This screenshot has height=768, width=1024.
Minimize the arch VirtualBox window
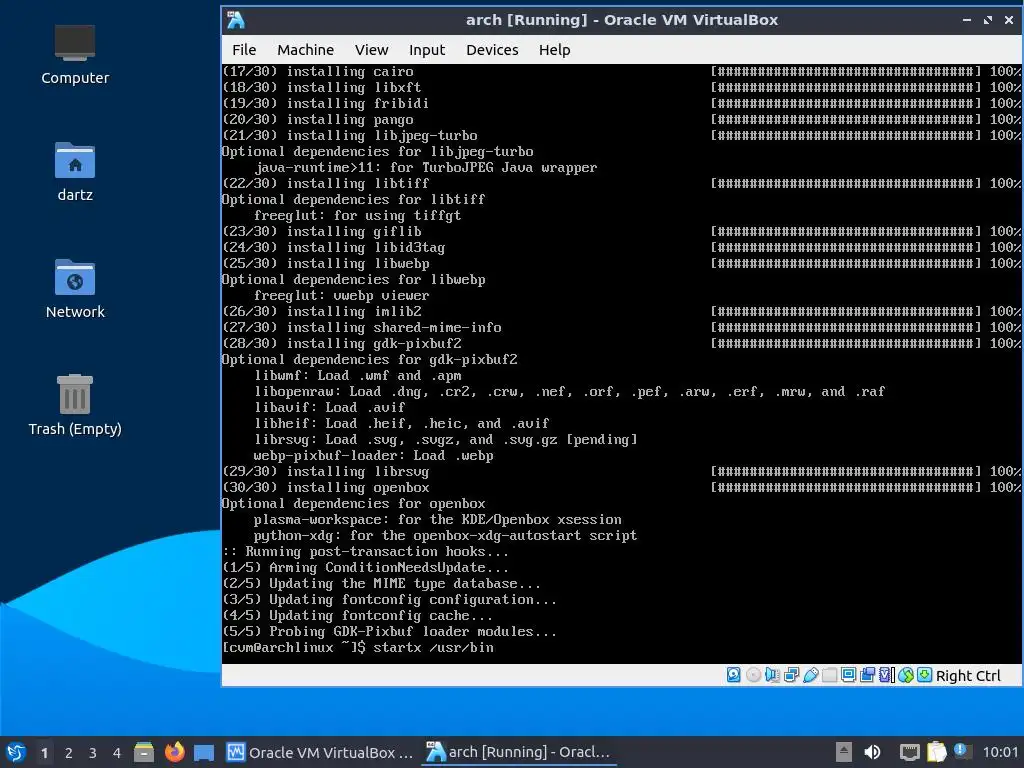point(967,20)
